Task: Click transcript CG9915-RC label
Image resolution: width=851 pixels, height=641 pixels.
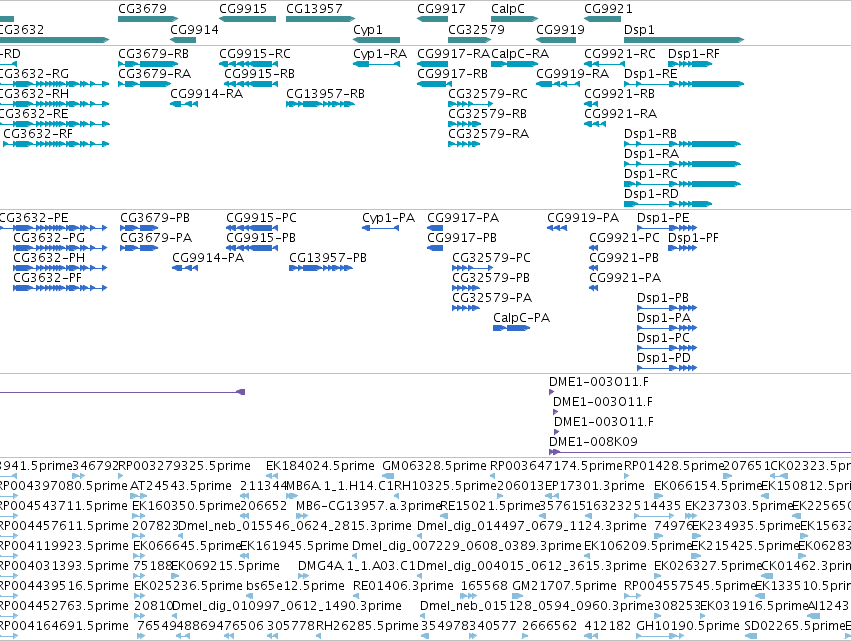Action: point(255,54)
